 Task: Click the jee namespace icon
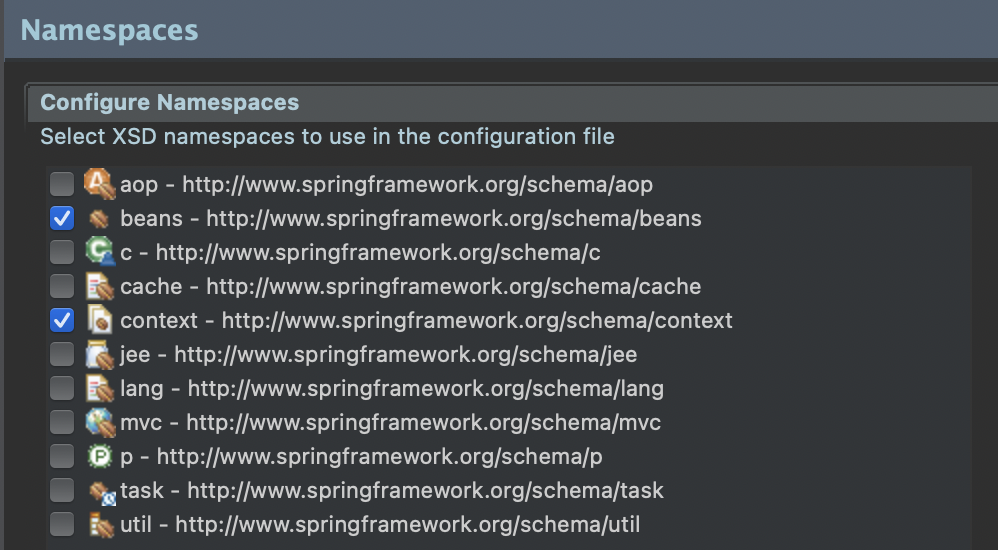[100, 355]
